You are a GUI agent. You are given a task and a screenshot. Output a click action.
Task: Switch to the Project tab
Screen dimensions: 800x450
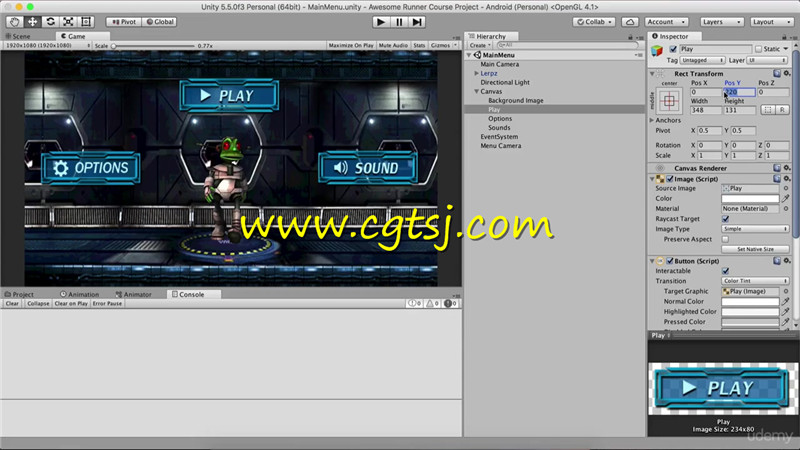19,294
